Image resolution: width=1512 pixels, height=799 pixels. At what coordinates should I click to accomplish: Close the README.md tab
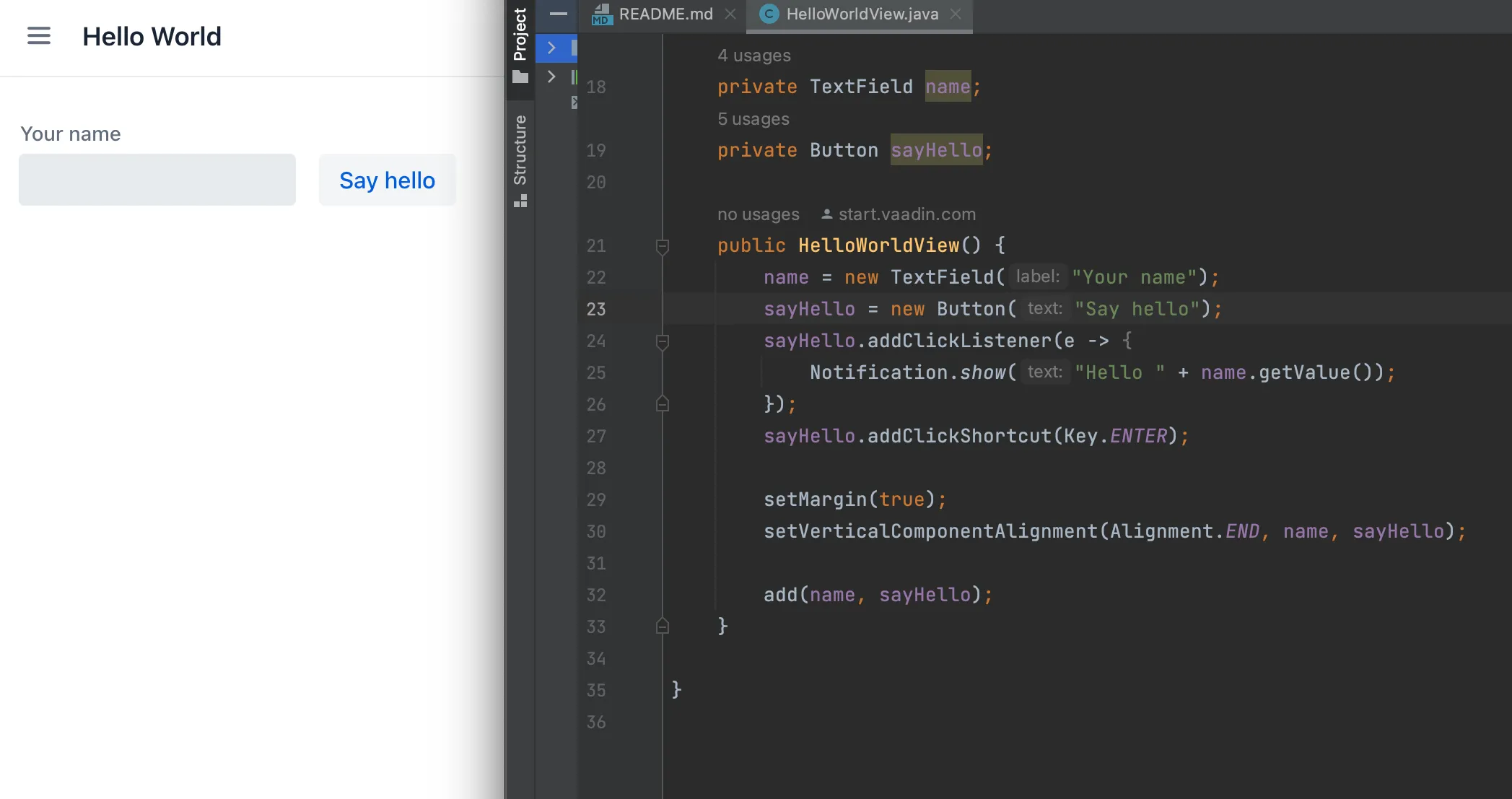click(x=730, y=14)
